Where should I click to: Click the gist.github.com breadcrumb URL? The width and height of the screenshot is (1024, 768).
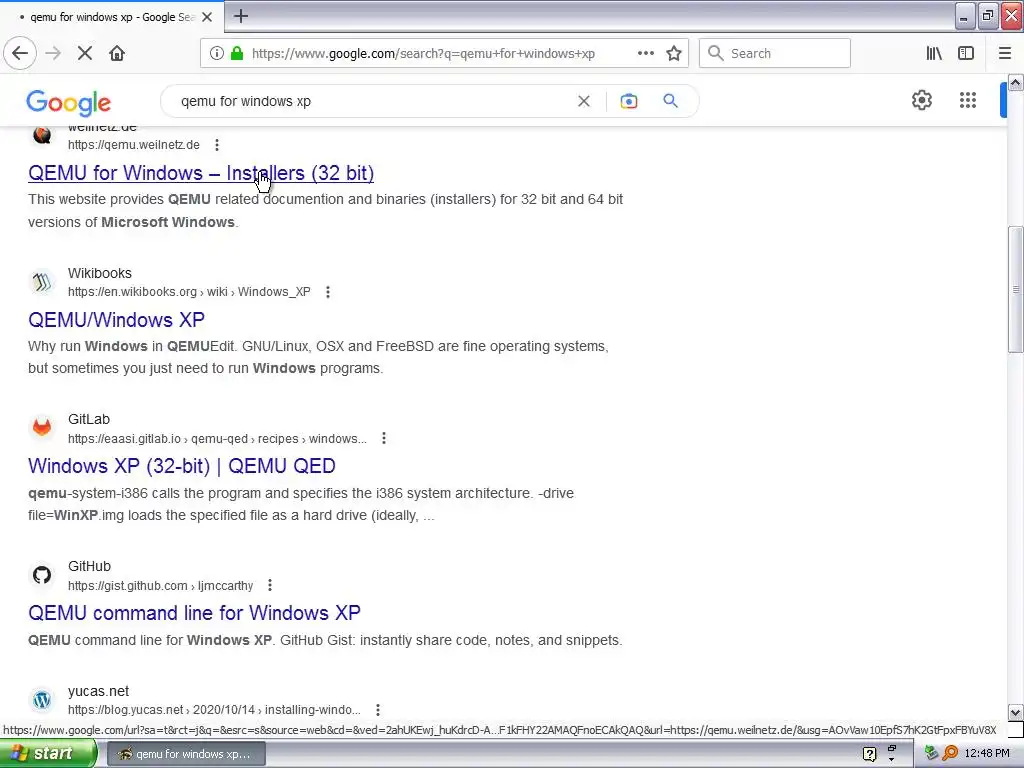[x=161, y=586]
